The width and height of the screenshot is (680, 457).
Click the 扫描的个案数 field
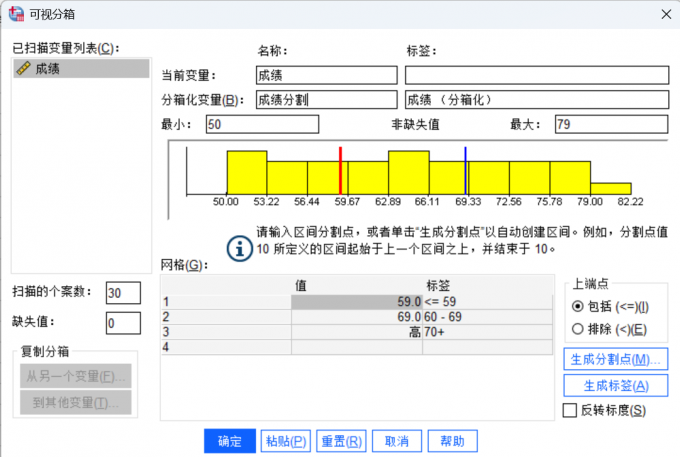(x=123, y=293)
